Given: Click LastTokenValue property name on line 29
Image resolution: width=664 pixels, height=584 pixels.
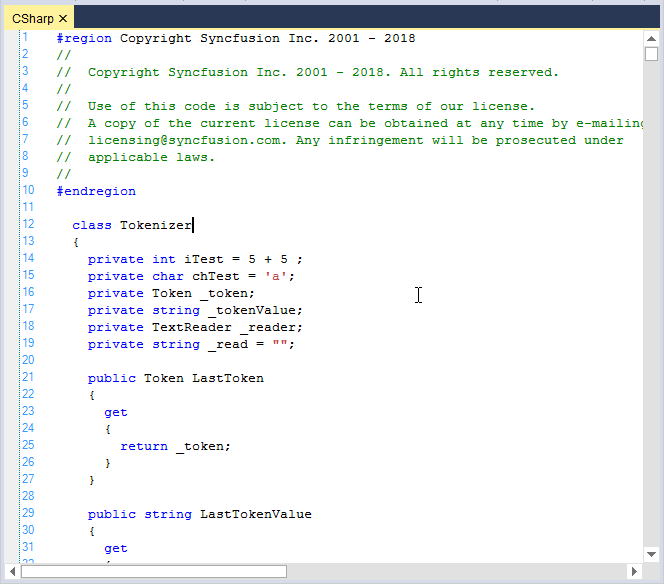Looking at the screenshot, I should pyautogui.click(x=256, y=514).
